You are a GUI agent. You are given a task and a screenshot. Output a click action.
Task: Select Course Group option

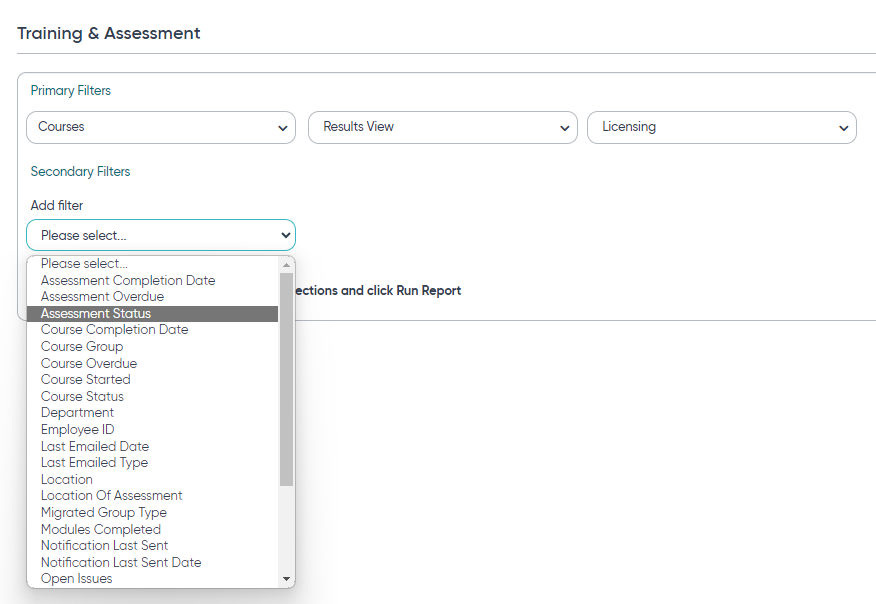[x=153, y=346]
